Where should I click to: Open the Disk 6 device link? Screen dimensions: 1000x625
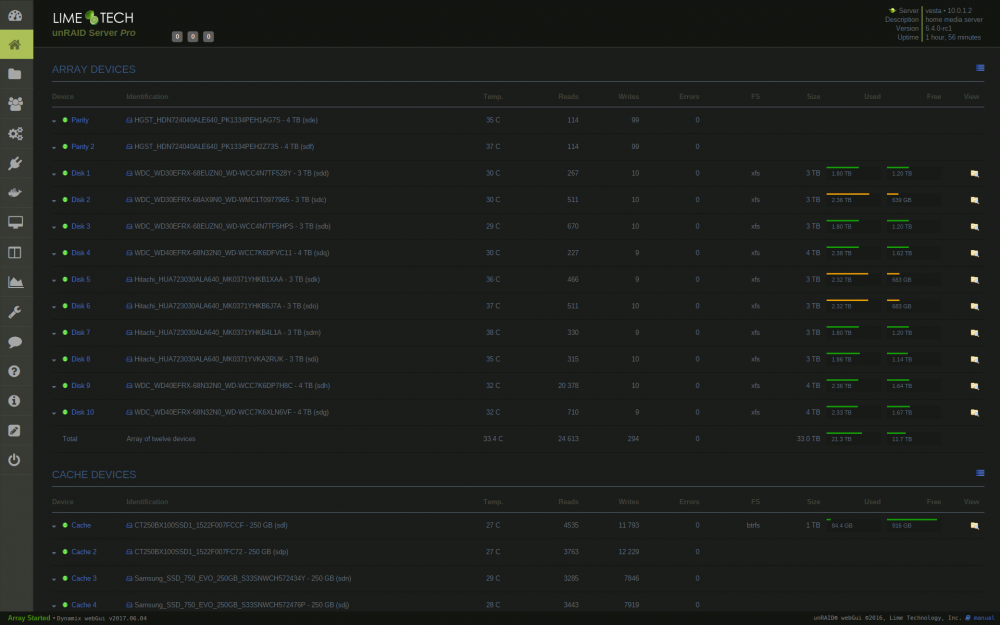pyautogui.click(x=80, y=306)
